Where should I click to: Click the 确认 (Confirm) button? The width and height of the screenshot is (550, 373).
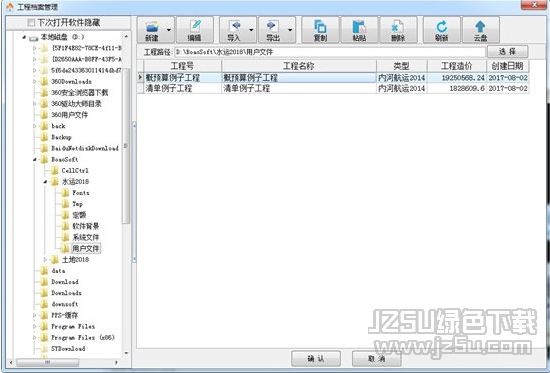[316, 358]
